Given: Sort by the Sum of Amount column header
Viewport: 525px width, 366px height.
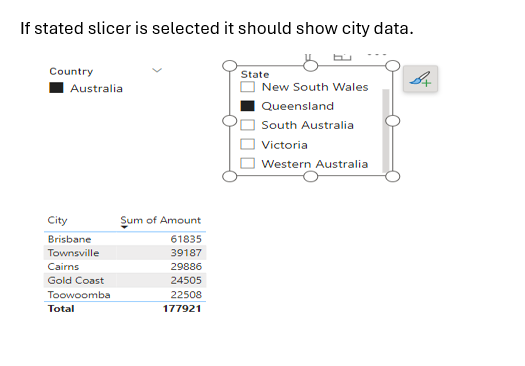Looking at the screenshot, I should click(161, 220).
